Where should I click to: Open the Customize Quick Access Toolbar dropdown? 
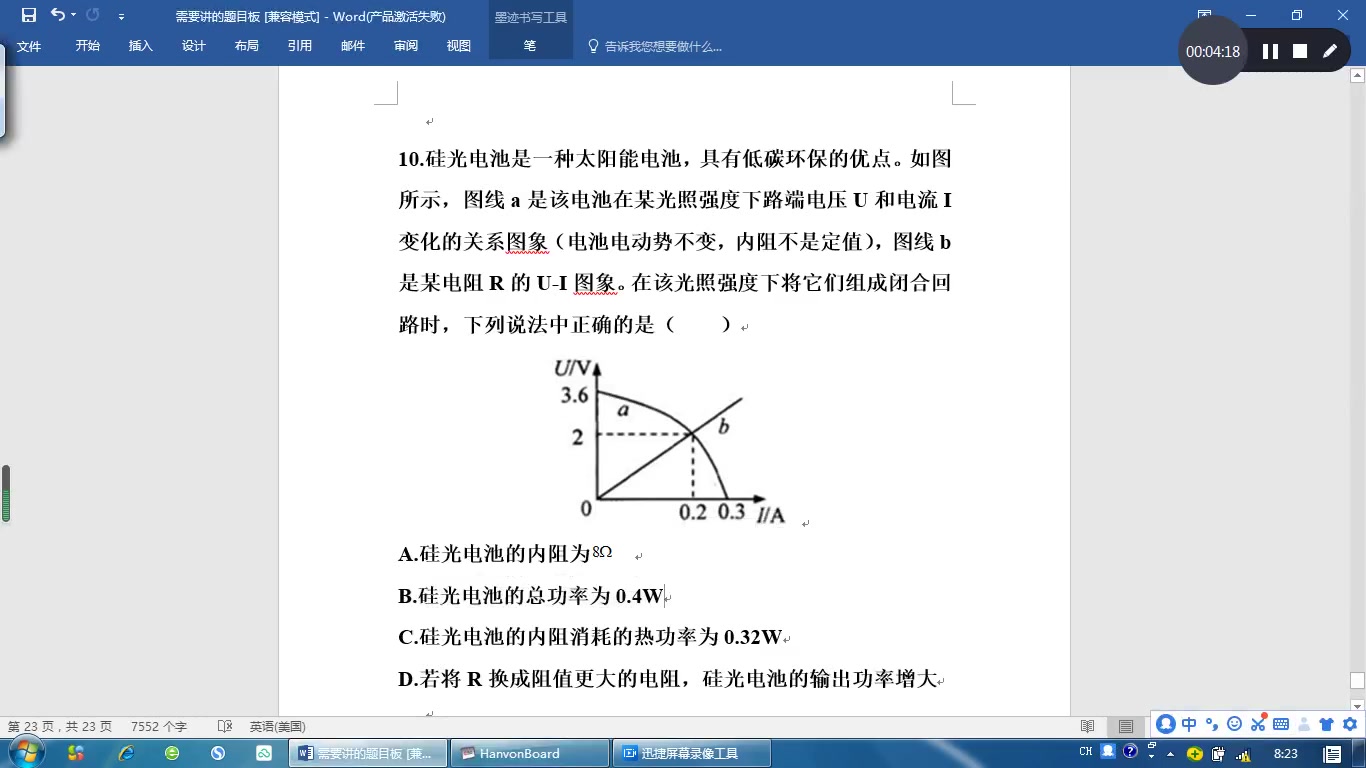[120, 15]
